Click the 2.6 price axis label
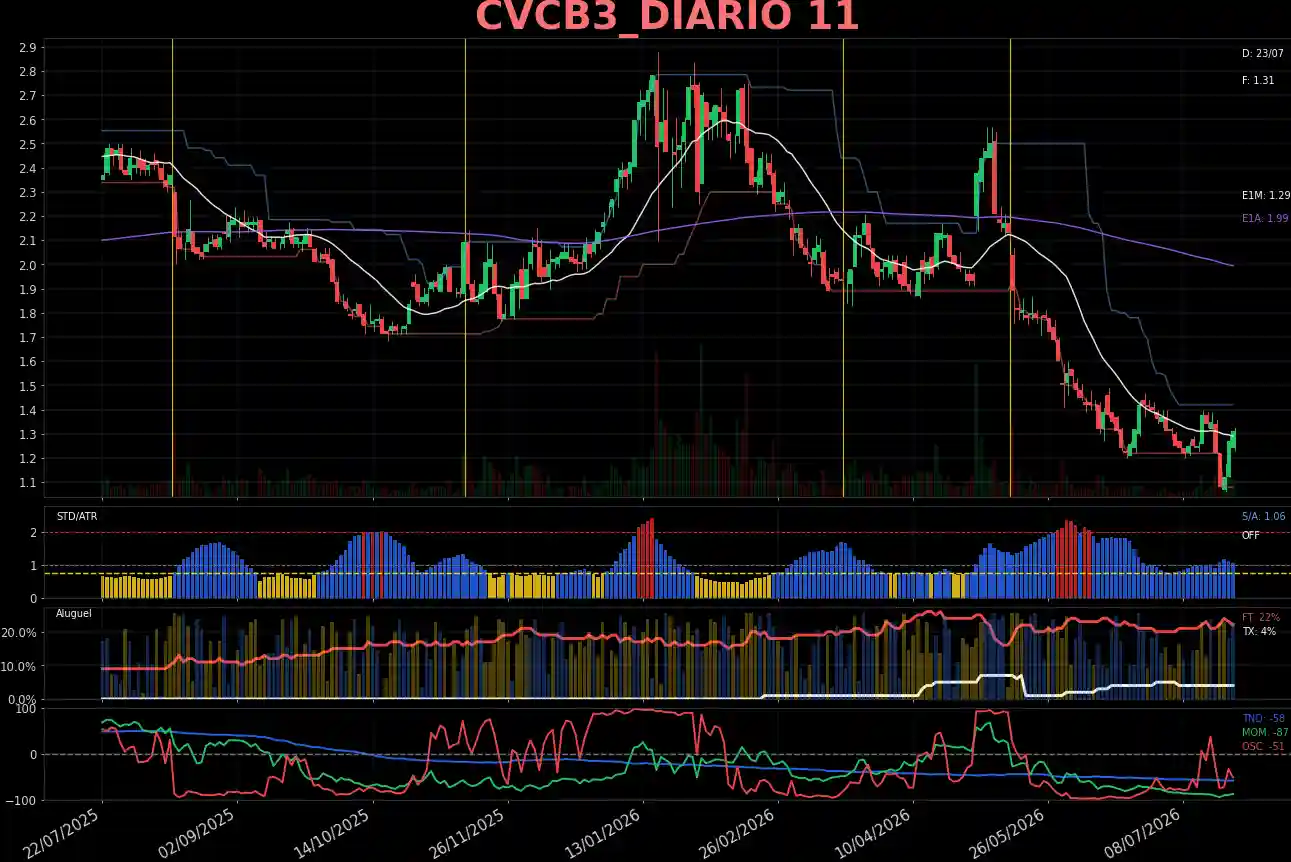Screen dimensions: 1291x862 [28, 120]
